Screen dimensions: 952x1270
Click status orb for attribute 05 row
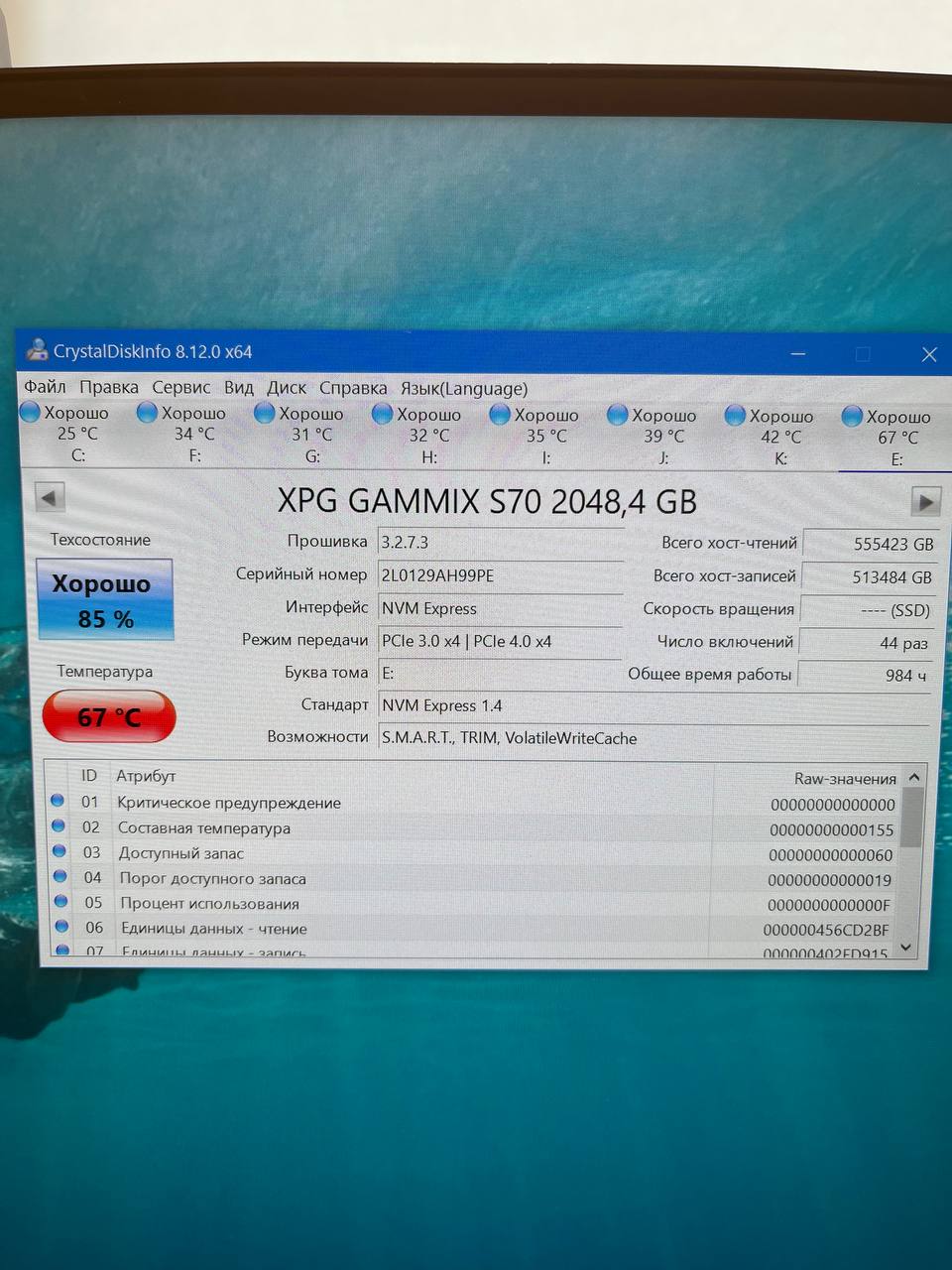tap(60, 901)
